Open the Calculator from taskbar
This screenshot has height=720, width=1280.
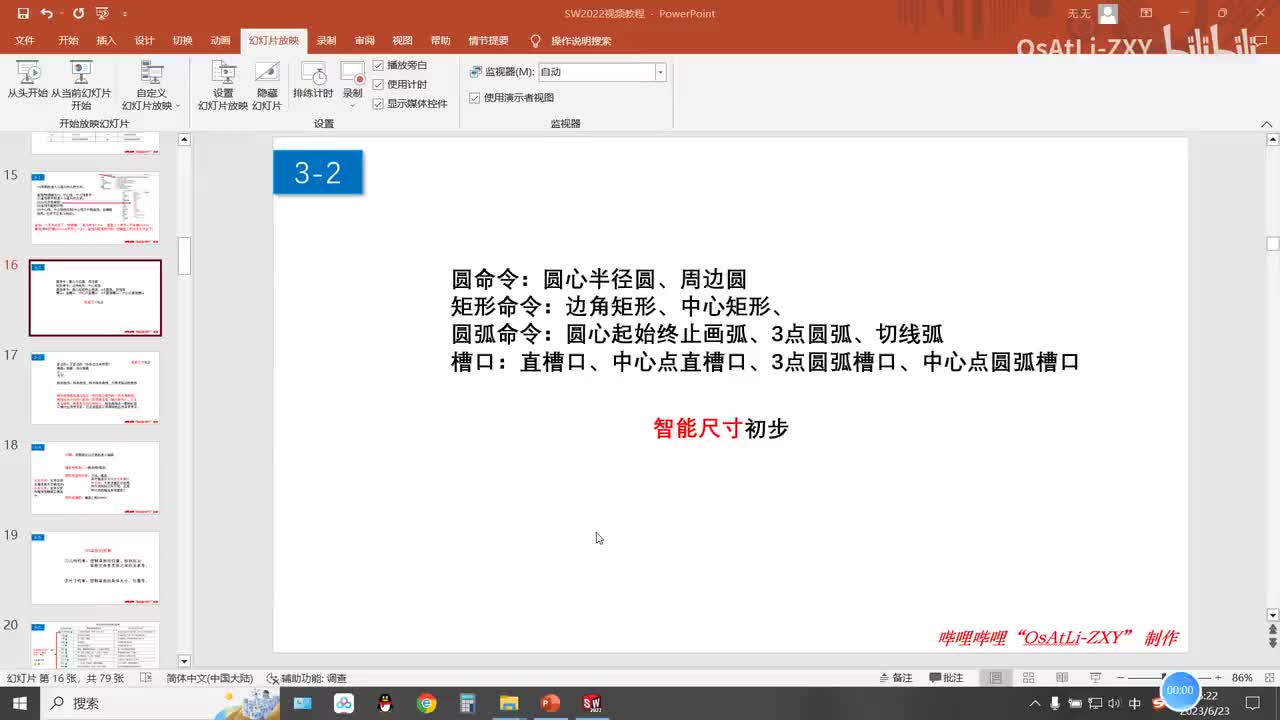coord(468,703)
